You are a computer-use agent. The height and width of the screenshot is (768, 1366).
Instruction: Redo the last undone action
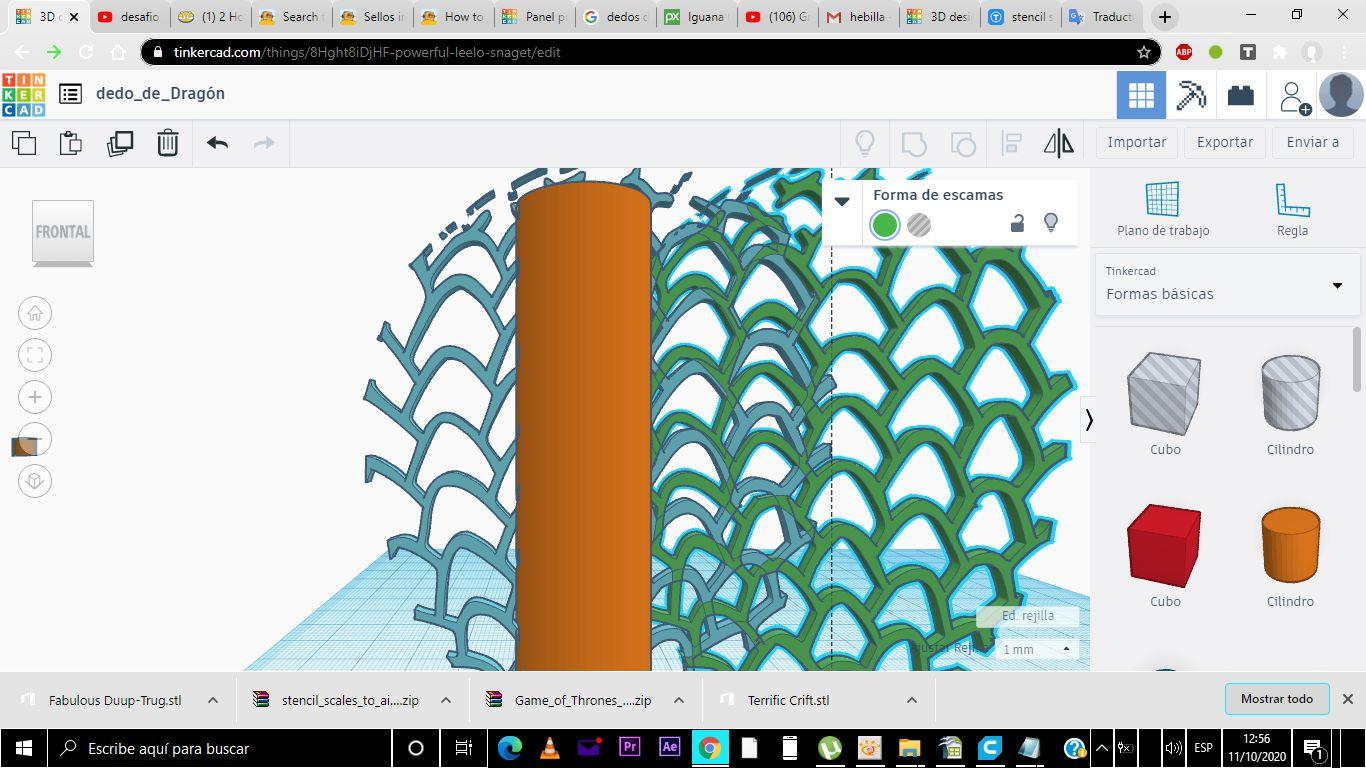264,143
